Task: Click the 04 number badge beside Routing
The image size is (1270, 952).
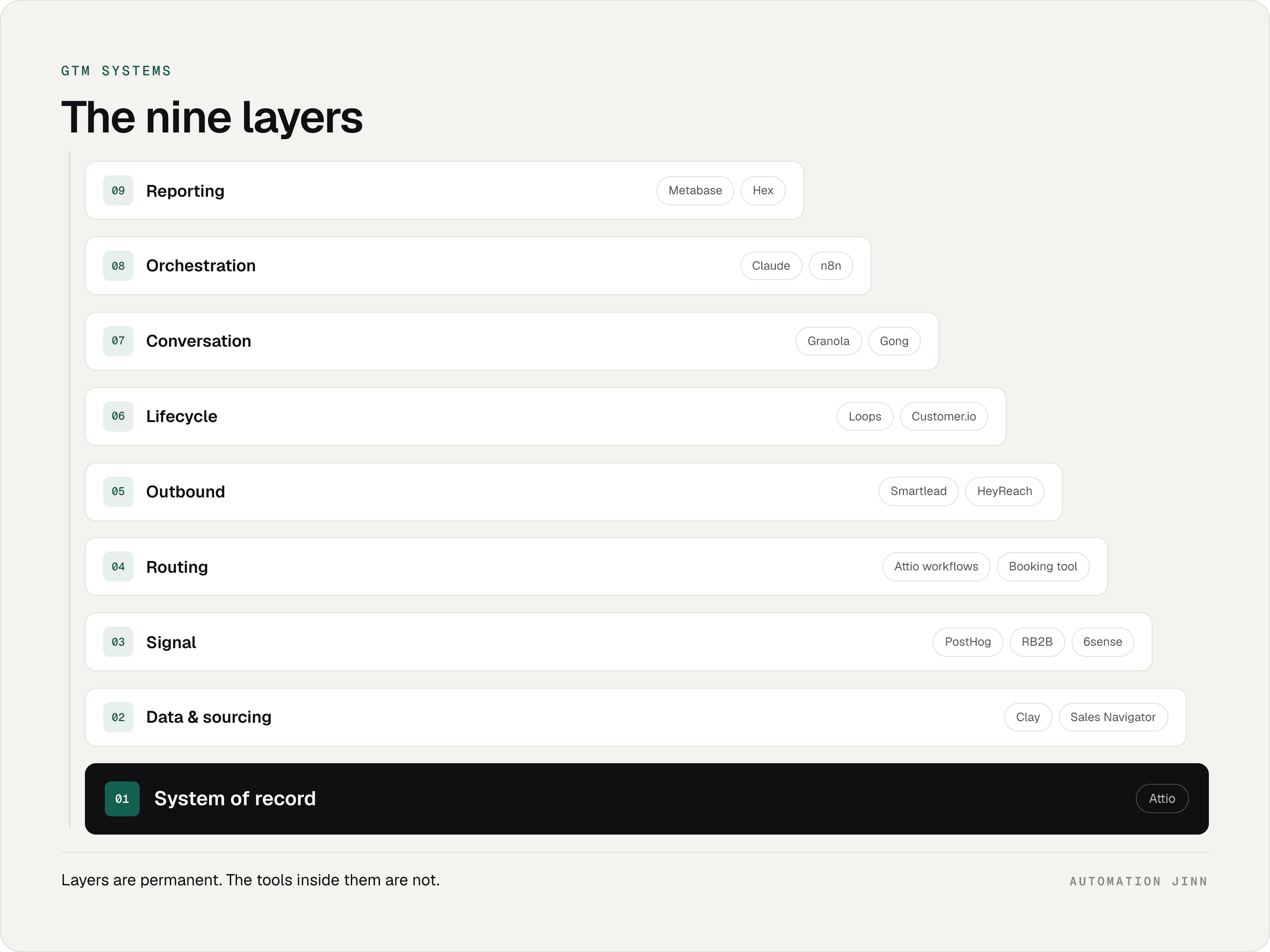Action: tap(118, 566)
